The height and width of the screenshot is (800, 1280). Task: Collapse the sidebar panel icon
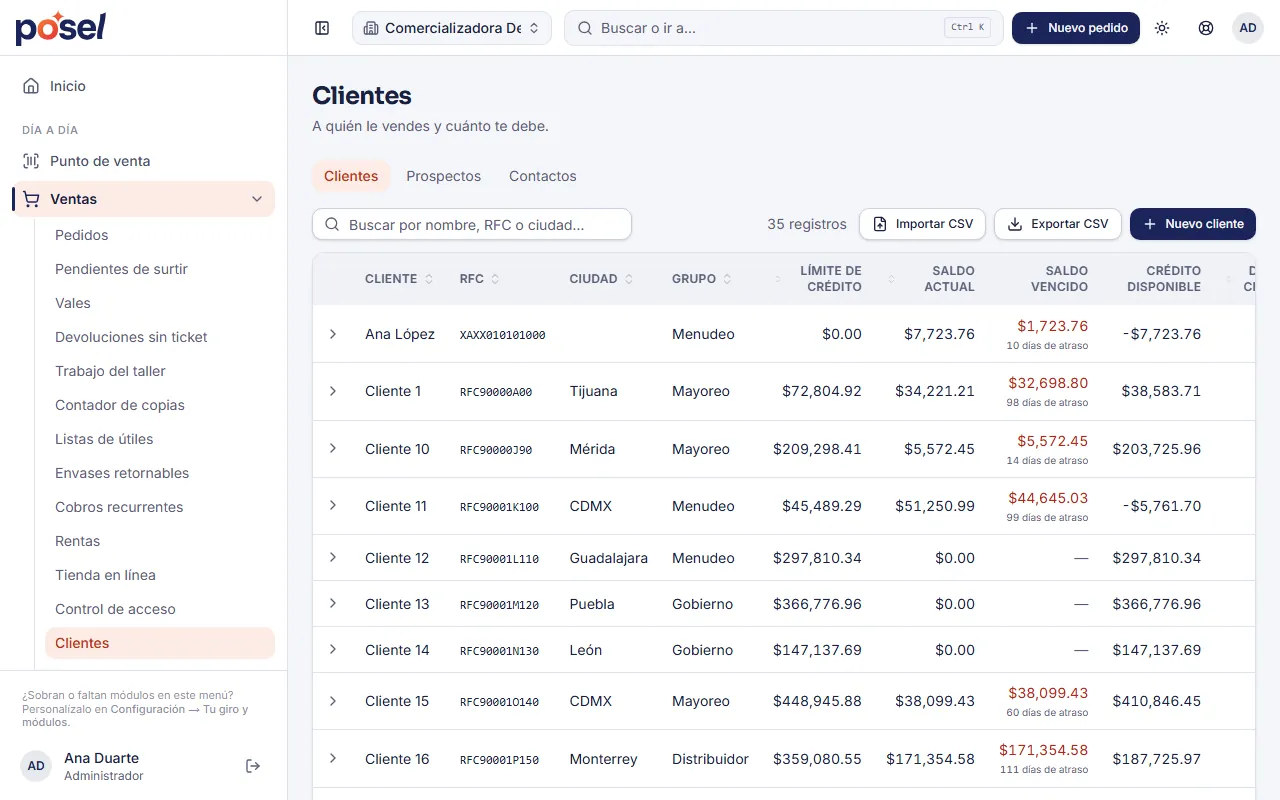[322, 28]
